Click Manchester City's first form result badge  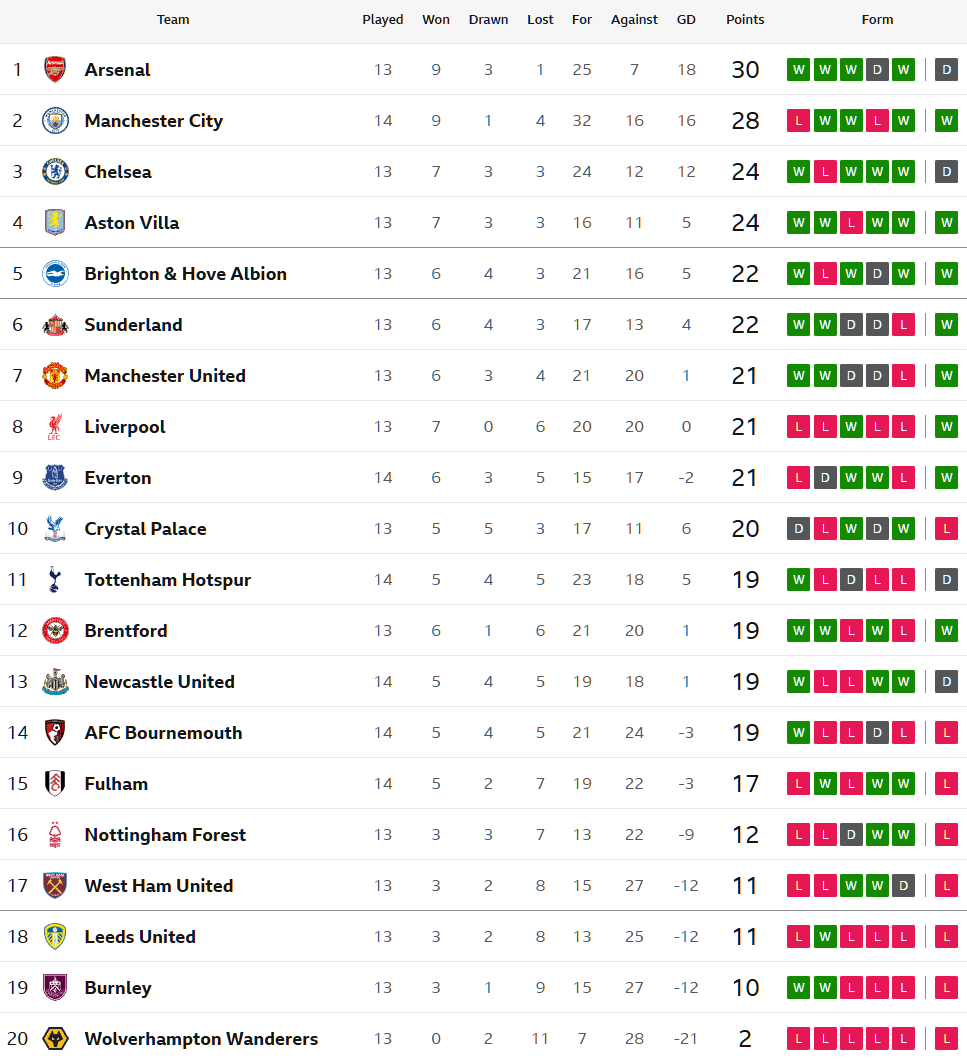798,121
